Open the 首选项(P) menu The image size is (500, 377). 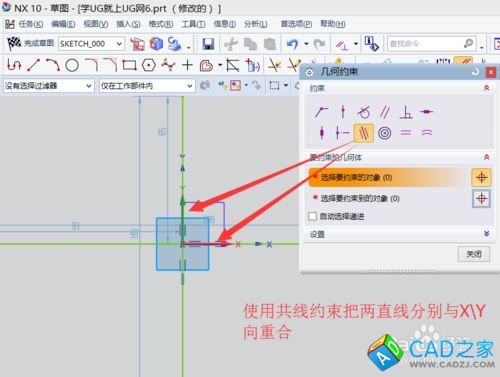(x=296, y=24)
